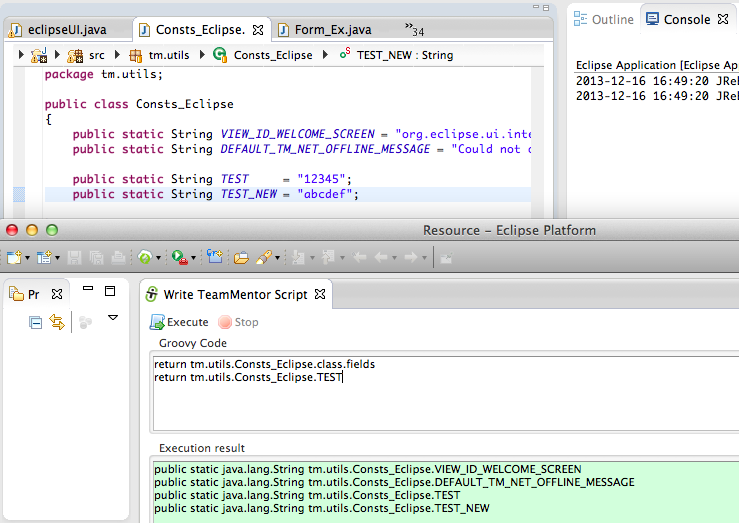Click the New wizard toolbar icon

tap(15, 257)
